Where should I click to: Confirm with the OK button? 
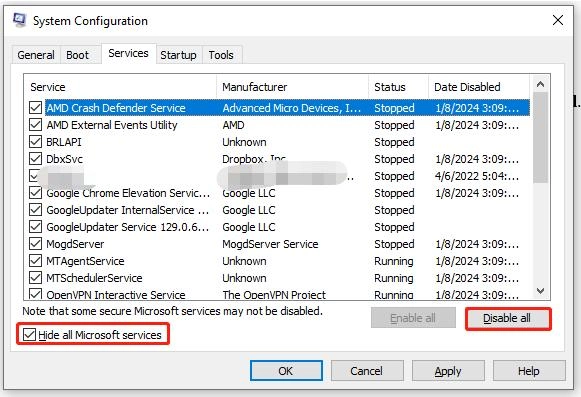tap(286, 371)
